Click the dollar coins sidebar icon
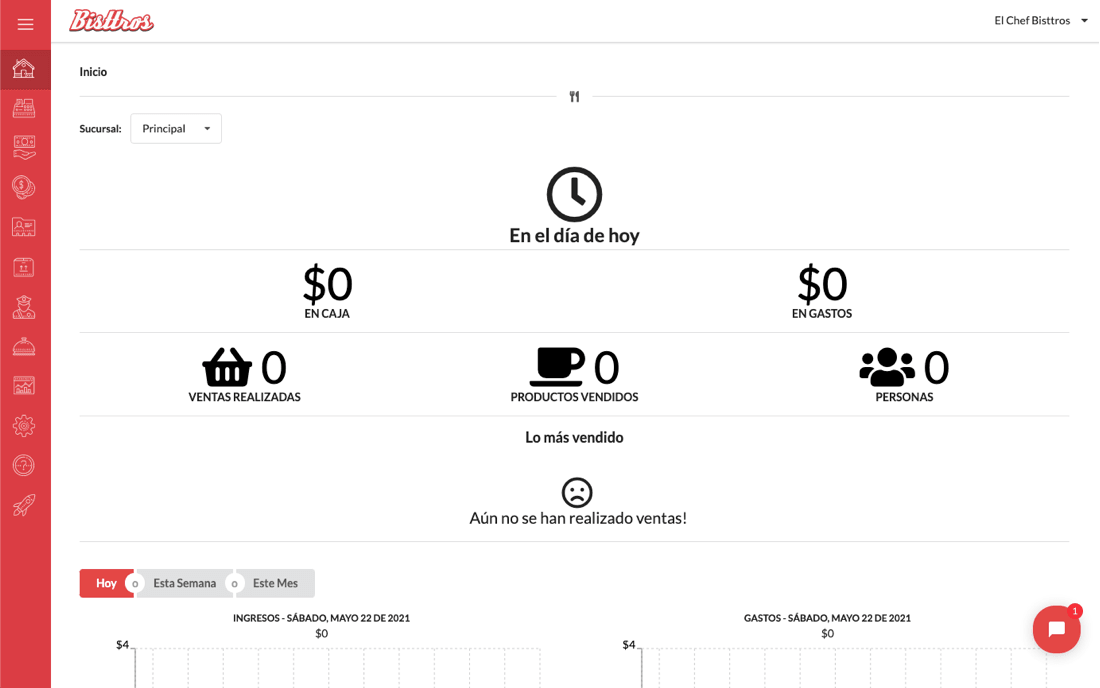The height and width of the screenshot is (688, 1100). tap(24, 187)
